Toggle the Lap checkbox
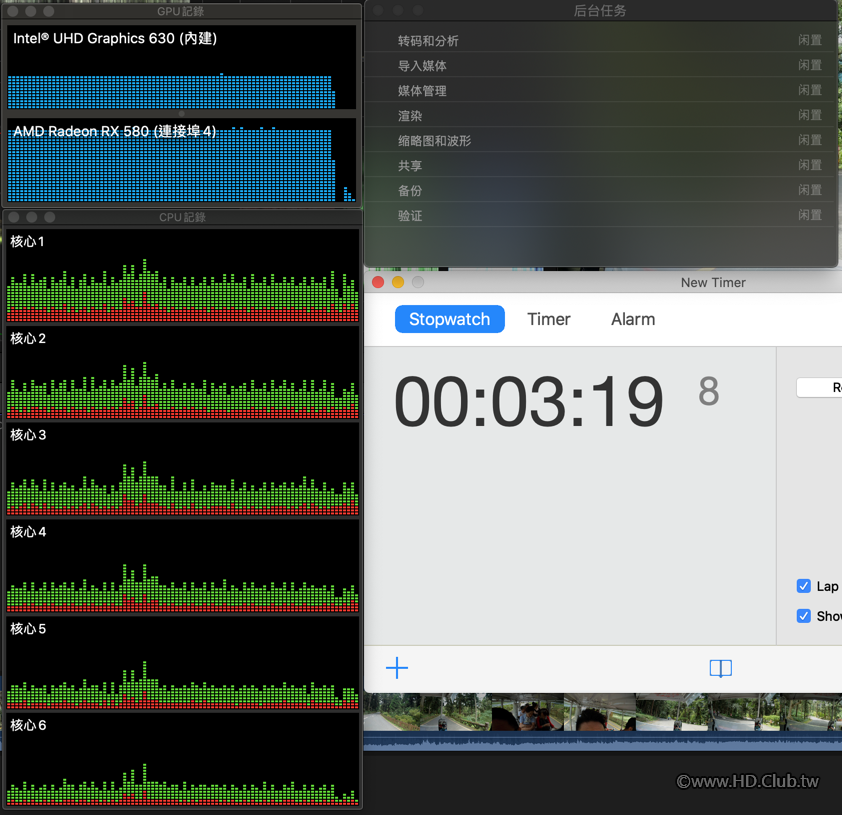The image size is (842, 815). (803, 586)
